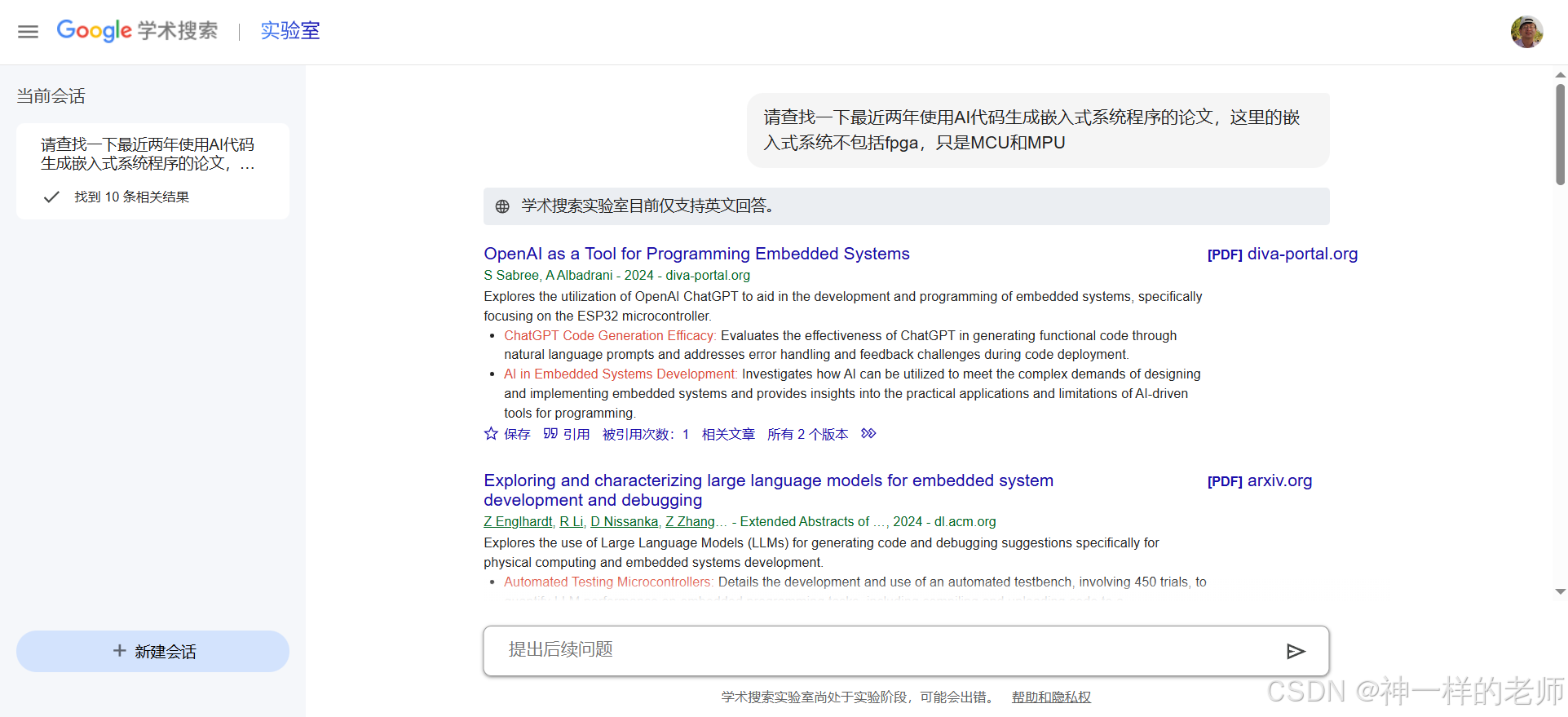The height and width of the screenshot is (717, 1568).
Task: Save the first result with star icon
Action: click(506, 434)
